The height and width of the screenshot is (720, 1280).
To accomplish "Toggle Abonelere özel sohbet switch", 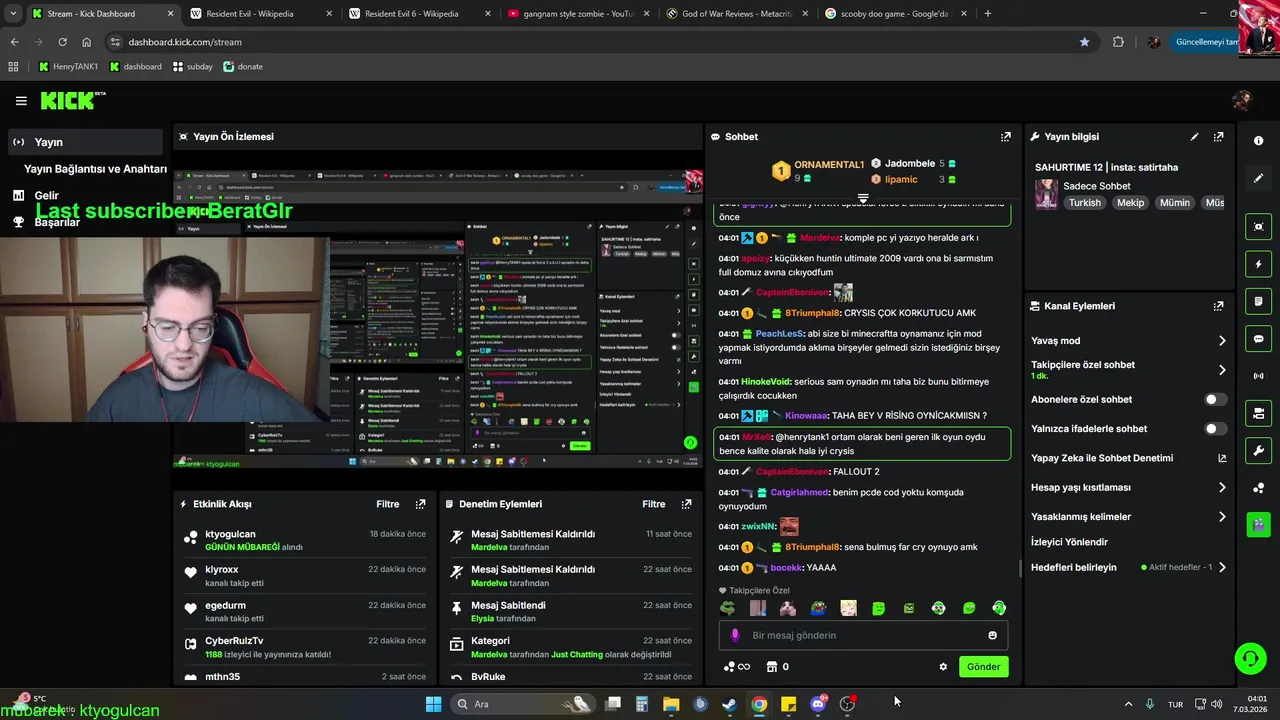I will click(1215, 399).
